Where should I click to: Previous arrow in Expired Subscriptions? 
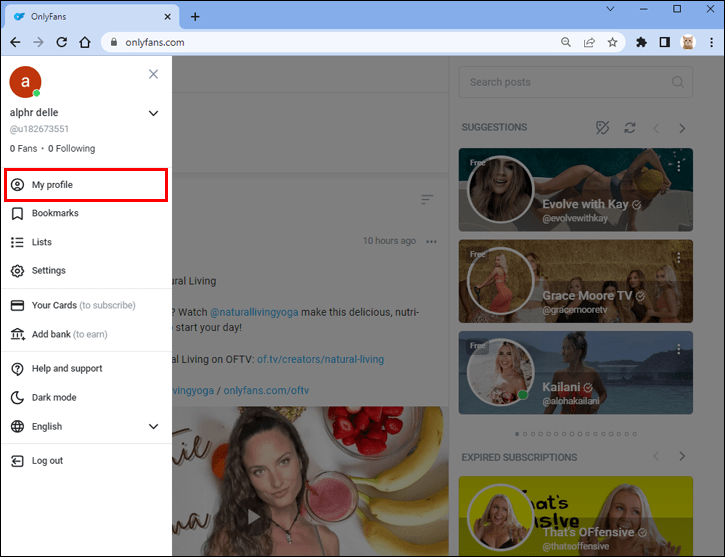pyautogui.click(x=656, y=457)
